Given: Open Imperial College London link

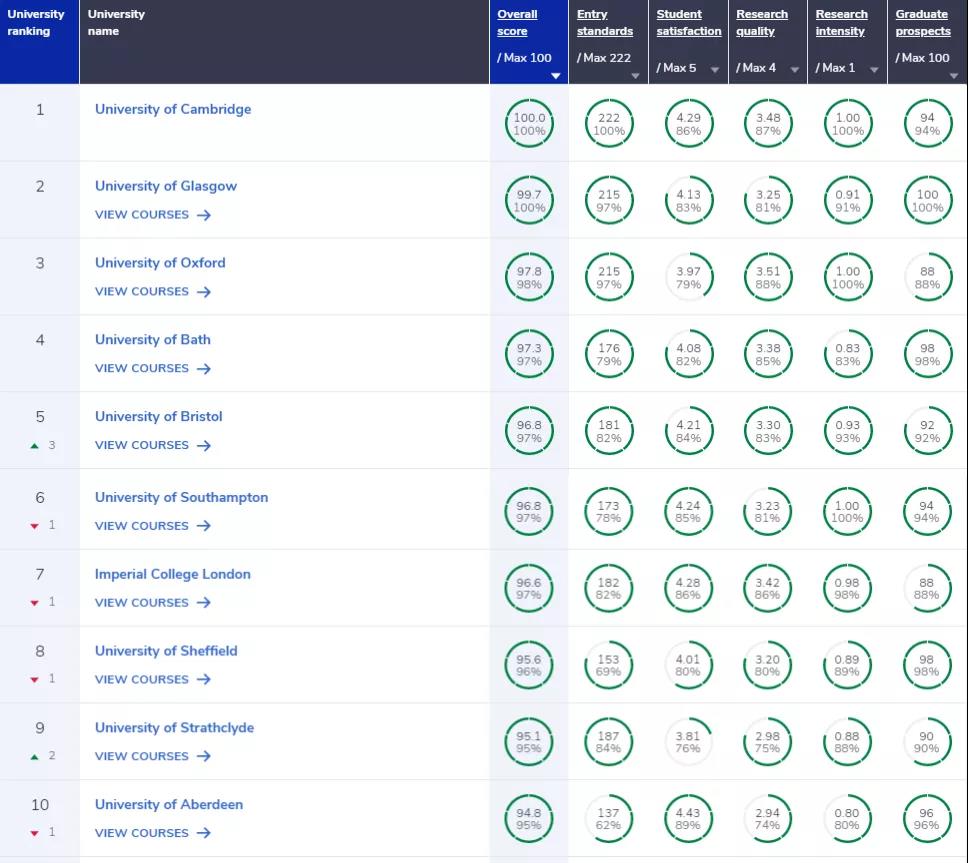Looking at the screenshot, I should point(173,574).
